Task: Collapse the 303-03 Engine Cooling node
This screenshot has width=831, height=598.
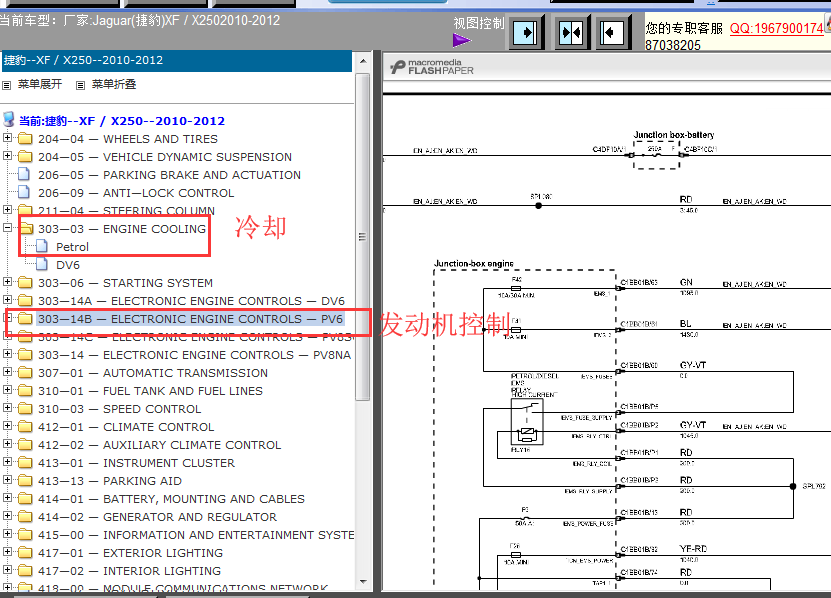Action: pyautogui.click(x=7, y=227)
